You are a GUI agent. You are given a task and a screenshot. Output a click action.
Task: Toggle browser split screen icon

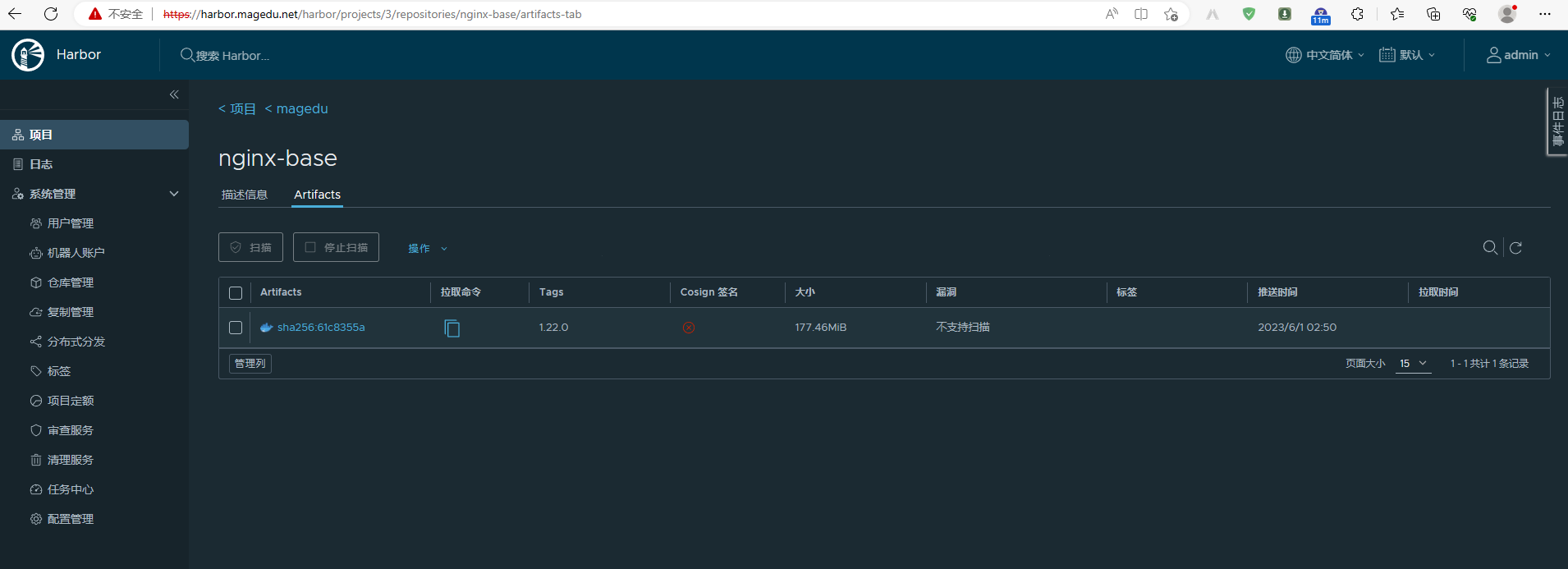1141,14
